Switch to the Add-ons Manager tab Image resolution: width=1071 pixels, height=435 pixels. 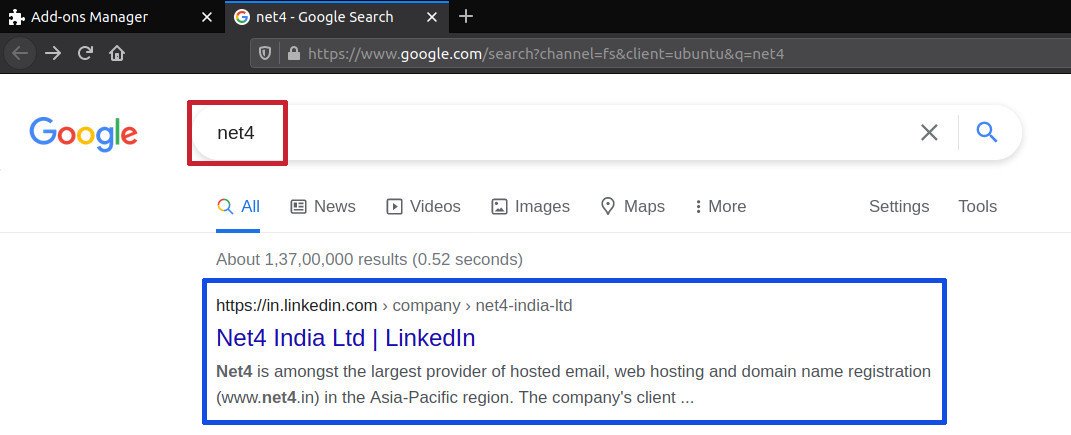click(111, 17)
